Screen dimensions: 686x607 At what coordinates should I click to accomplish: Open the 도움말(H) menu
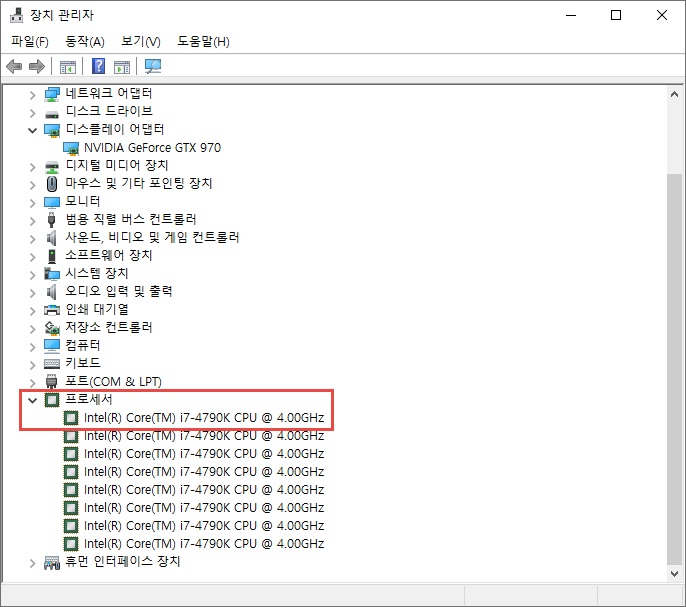pos(203,42)
